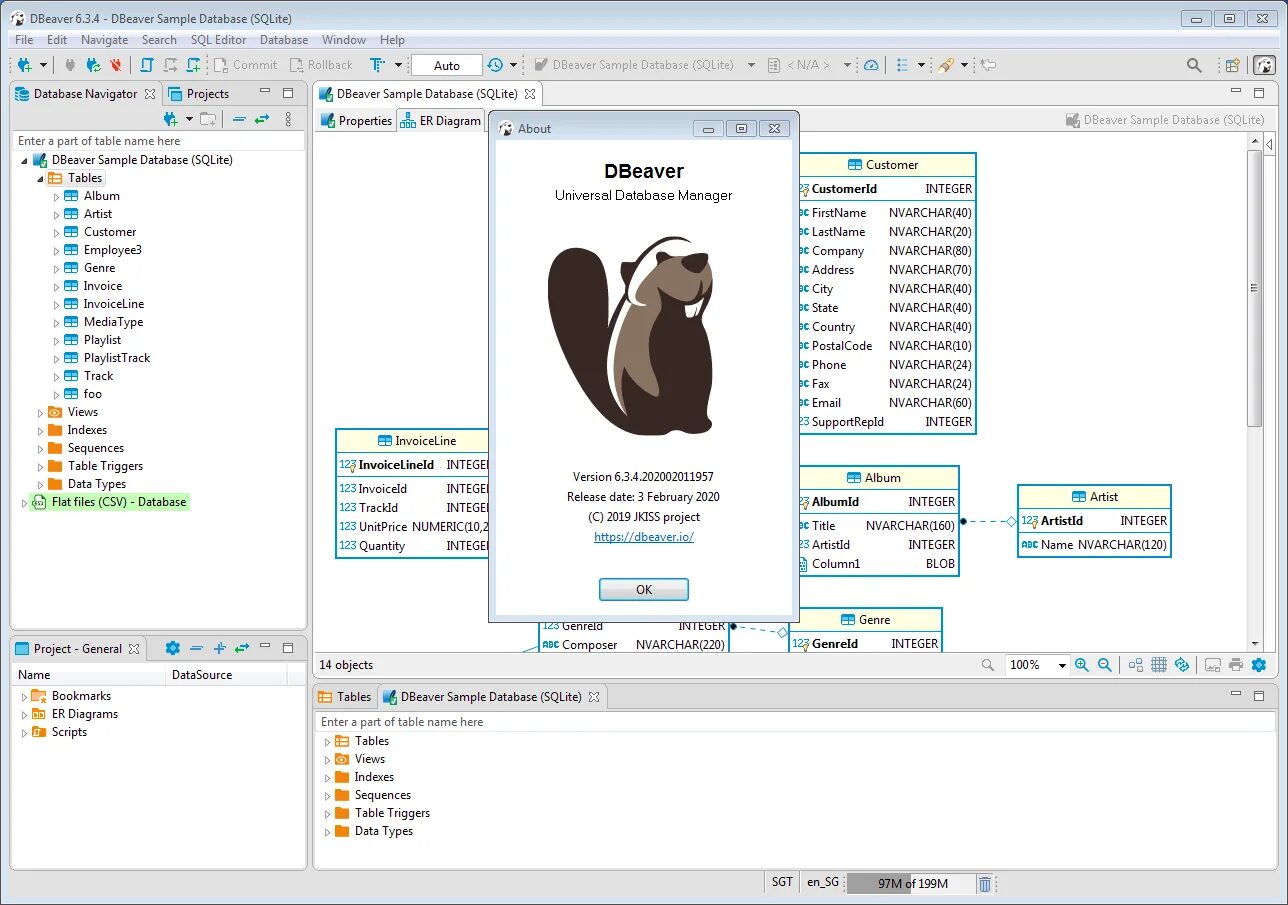The image size is (1288, 905).
Task: Select the PlaylistTrack table in navigator tree
Action: coord(117,358)
